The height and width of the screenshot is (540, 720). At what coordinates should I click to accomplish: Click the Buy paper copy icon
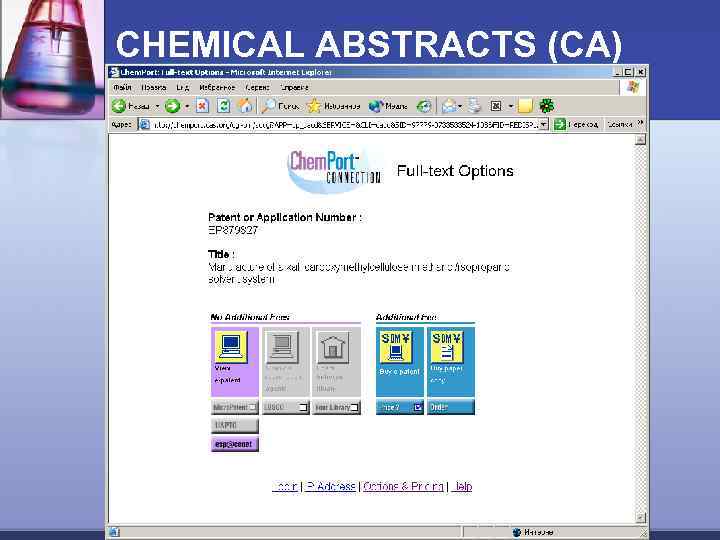pyautogui.click(x=446, y=347)
